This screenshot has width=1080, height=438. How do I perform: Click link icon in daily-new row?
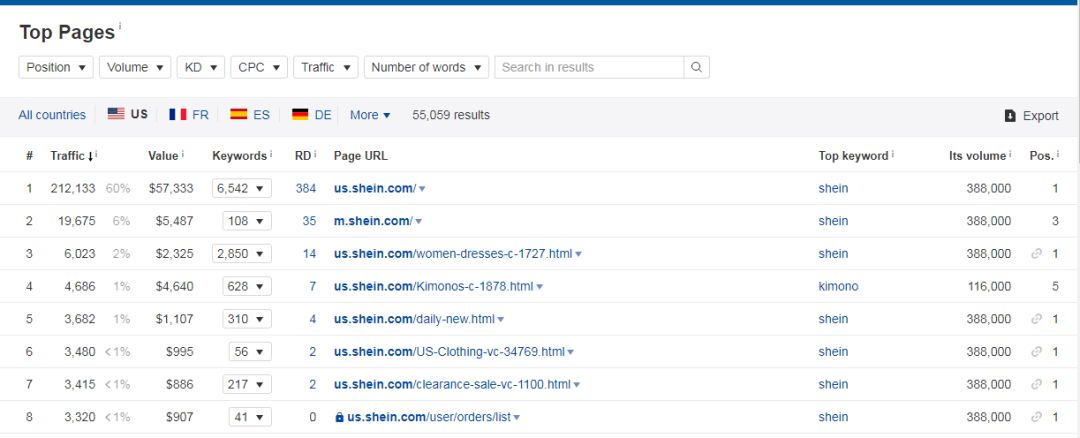point(1036,319)
